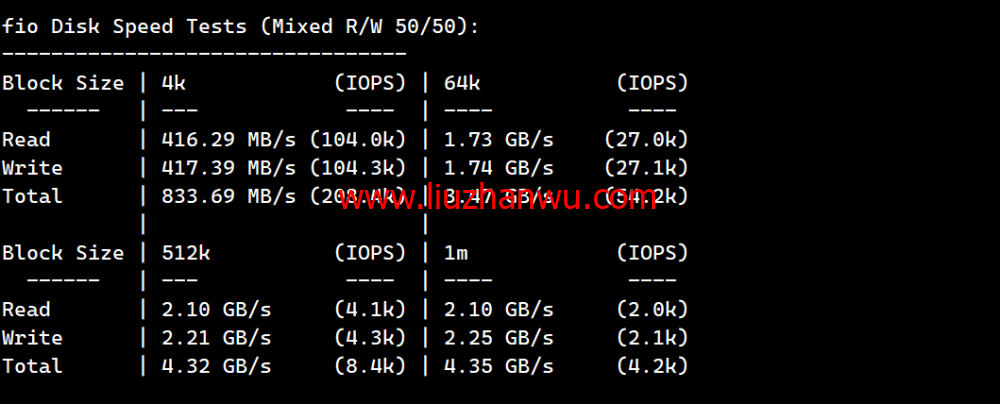The width and height of the screenshot is (1000, 404).
Task: Select the 64k write IOPS value 27.1k
Action: tap(646, 168)
